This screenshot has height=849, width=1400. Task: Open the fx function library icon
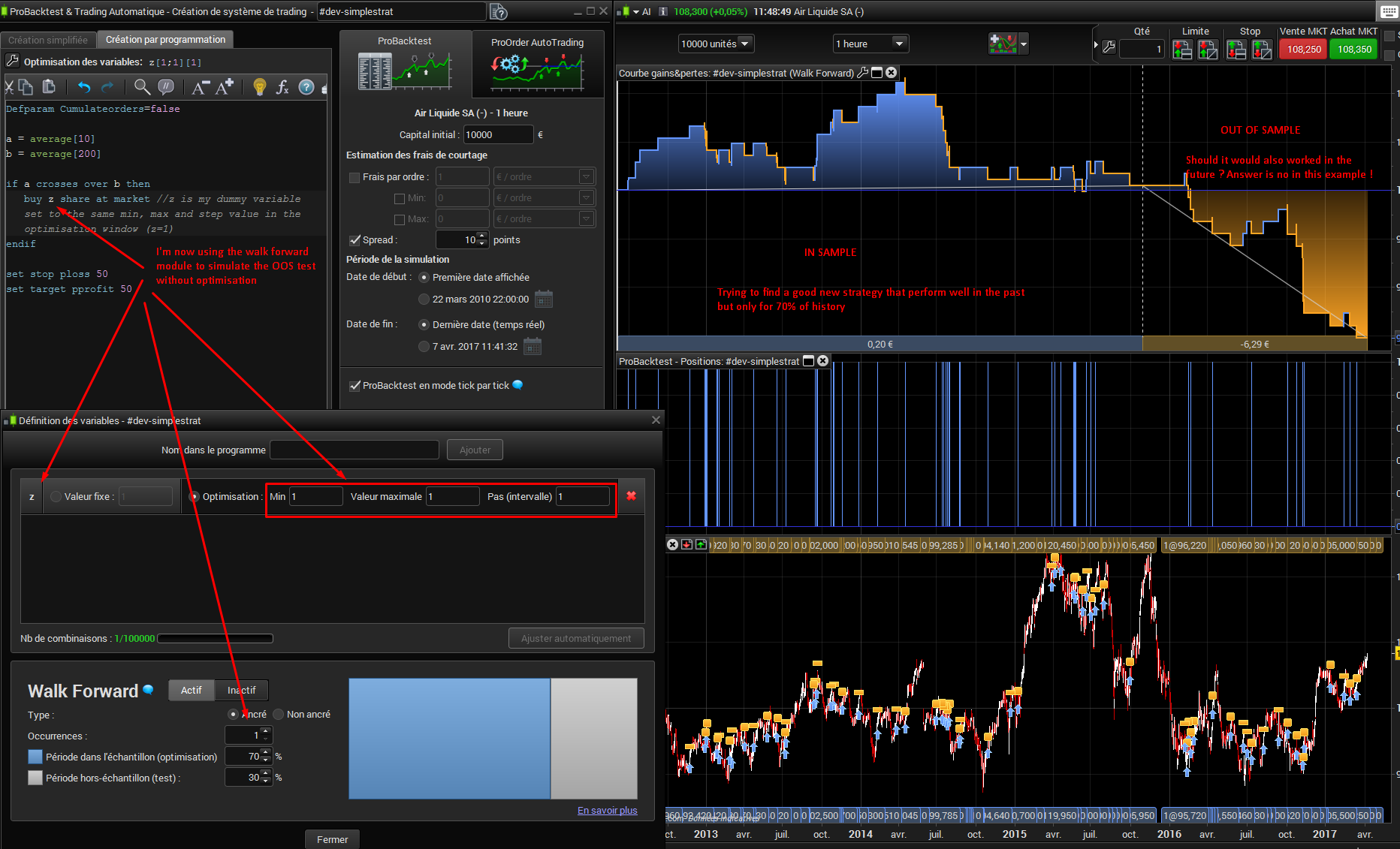(x=282, y=87)
